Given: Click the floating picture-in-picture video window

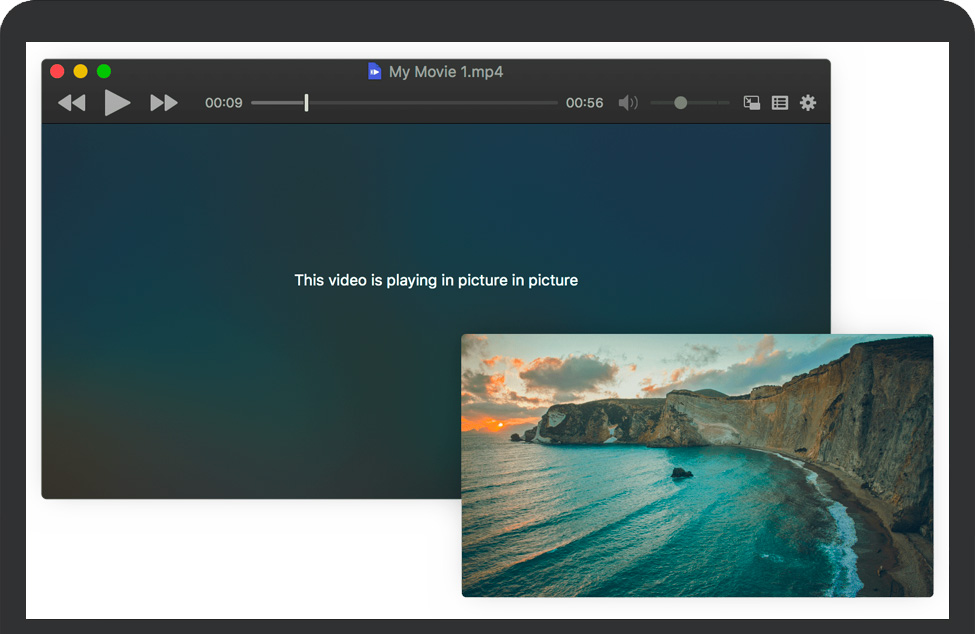Looking at the screenshot, I should [697, 465].
